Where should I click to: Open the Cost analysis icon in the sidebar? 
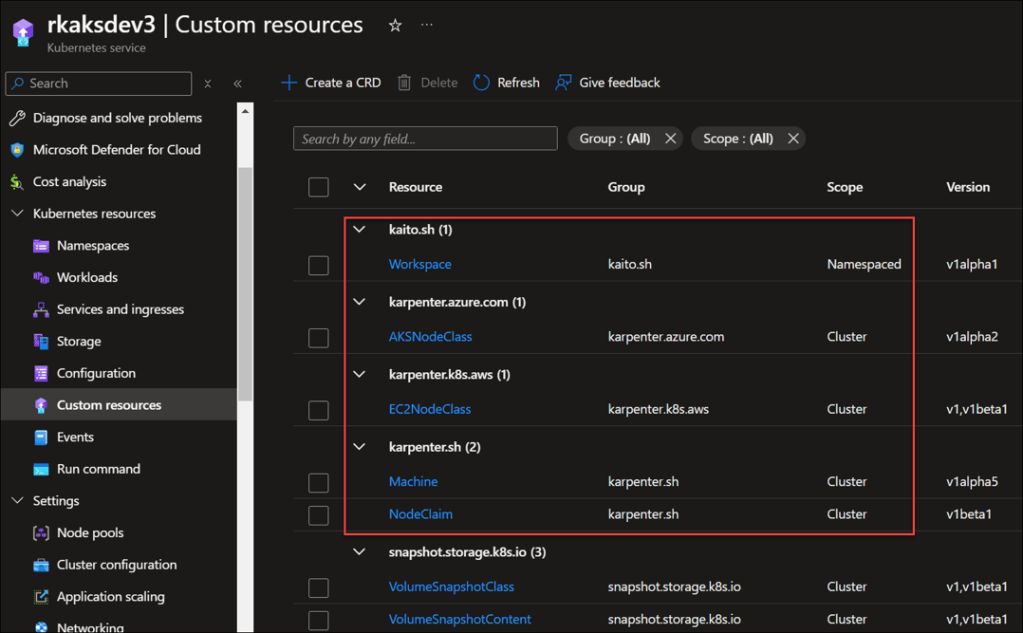tap(16, 182)
